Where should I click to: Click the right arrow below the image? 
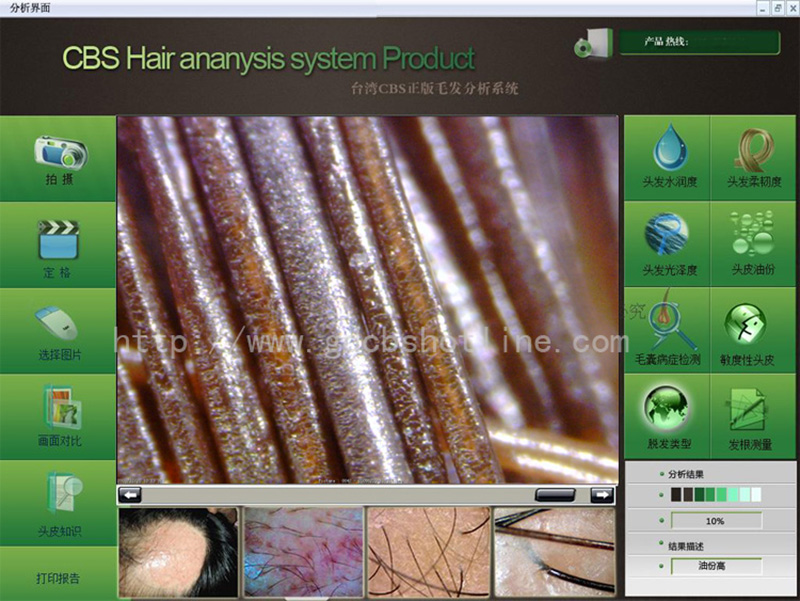click(x=601, y=494)
